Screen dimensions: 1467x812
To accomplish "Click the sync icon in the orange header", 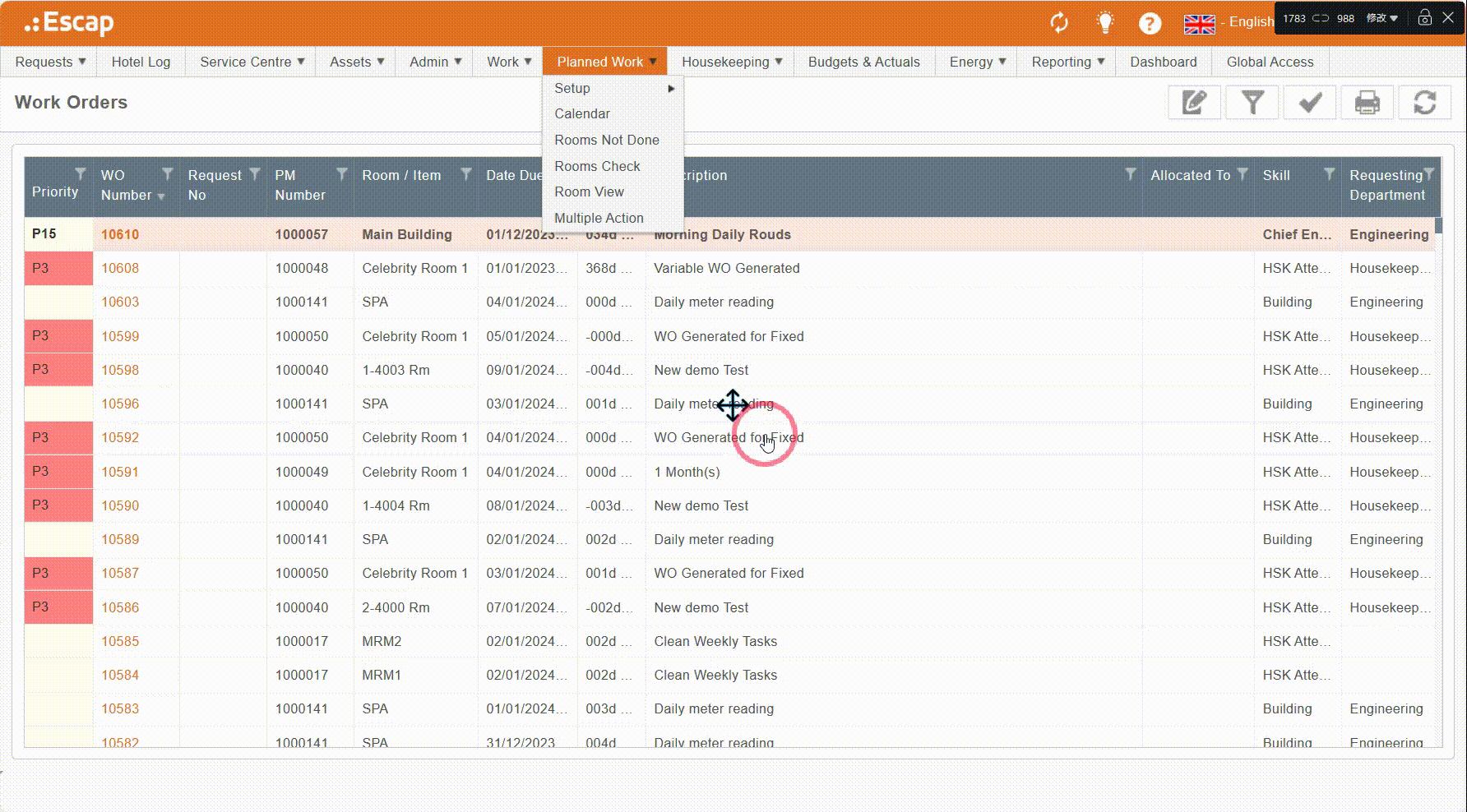I will (x=1059, y=22).
